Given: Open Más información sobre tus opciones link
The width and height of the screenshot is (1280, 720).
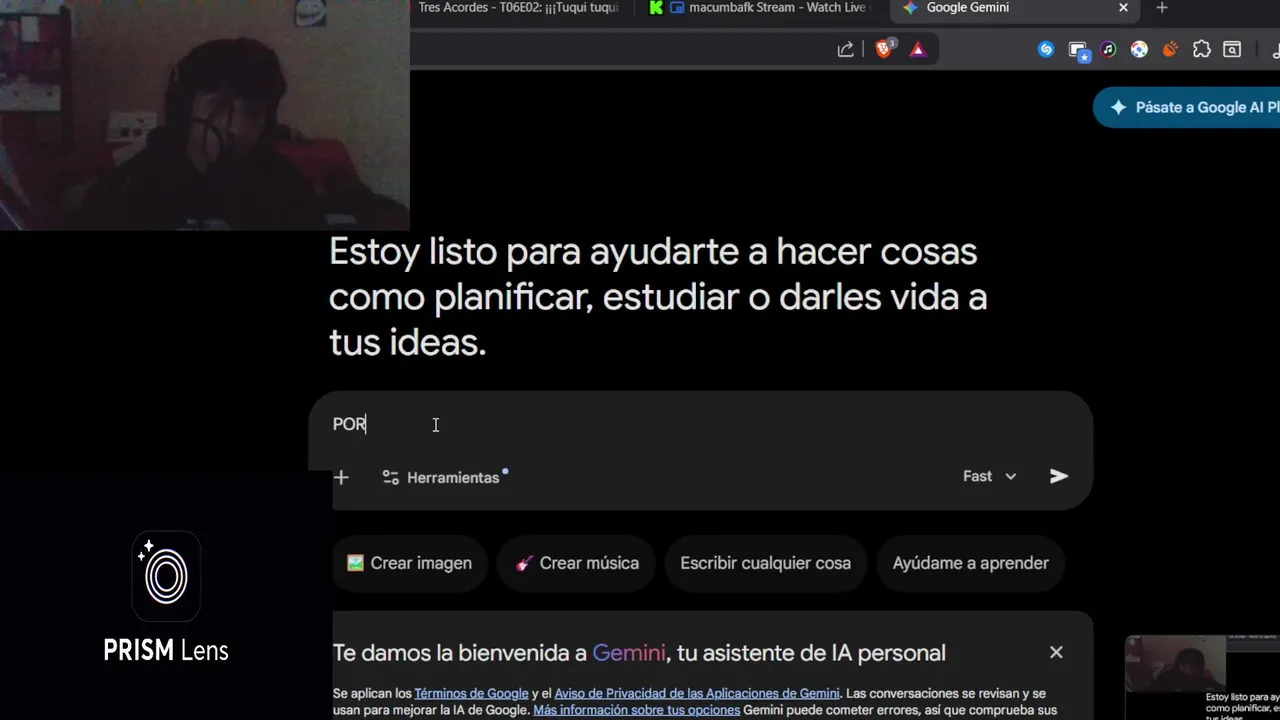Looking at the screenshot, I should coord(636,710).
